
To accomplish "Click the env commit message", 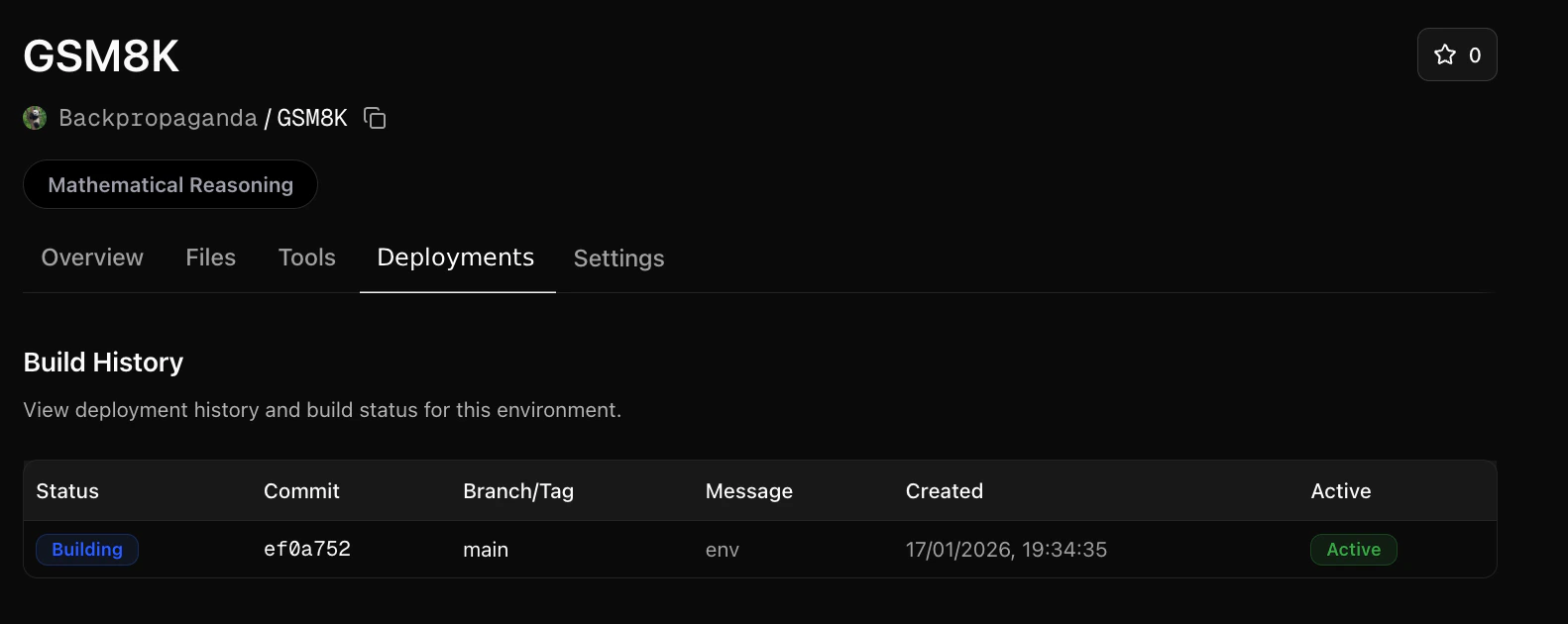I will click(x=722, y=549).
